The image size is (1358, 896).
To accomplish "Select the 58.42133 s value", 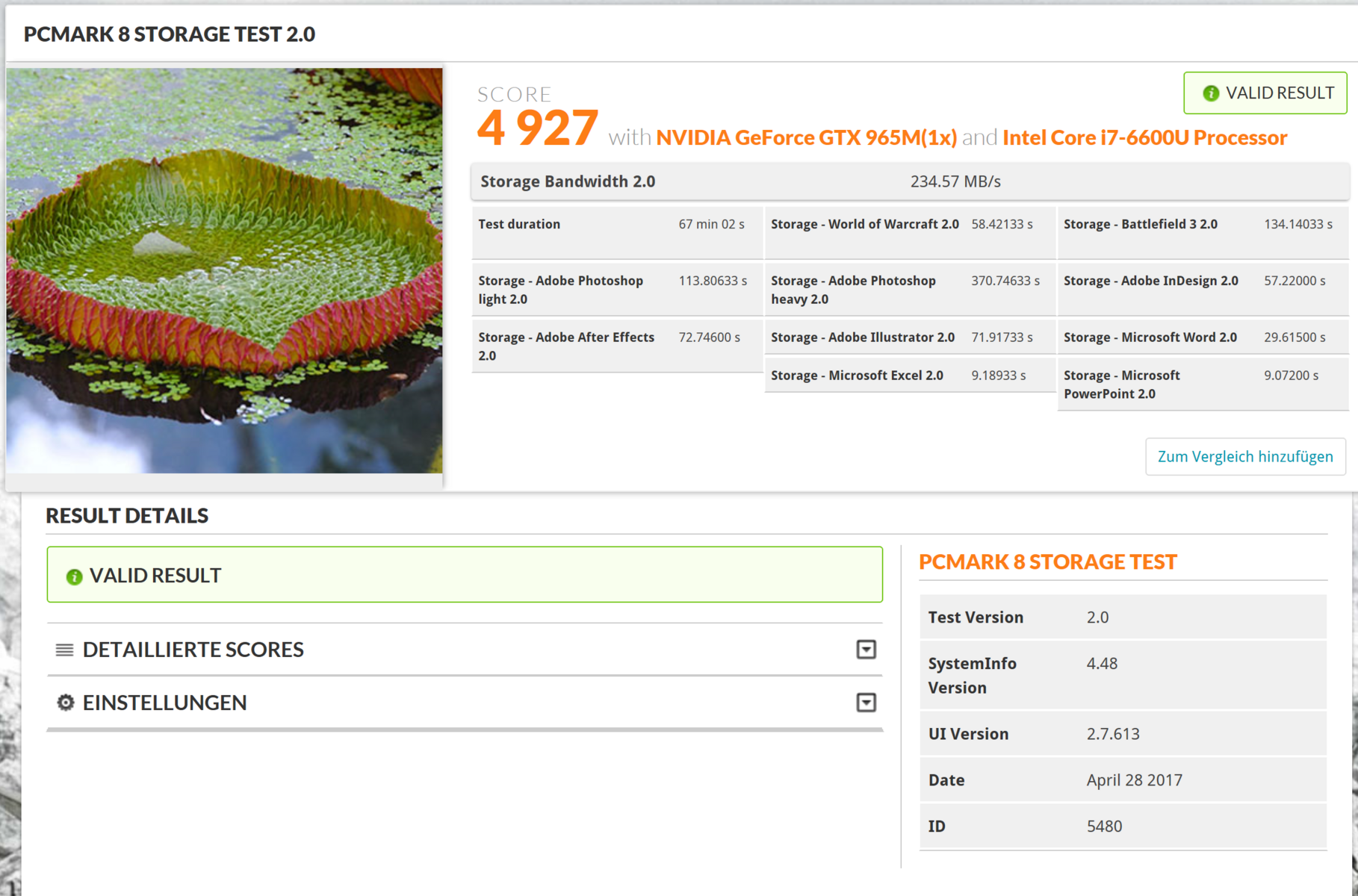I will click(1002, 224).
